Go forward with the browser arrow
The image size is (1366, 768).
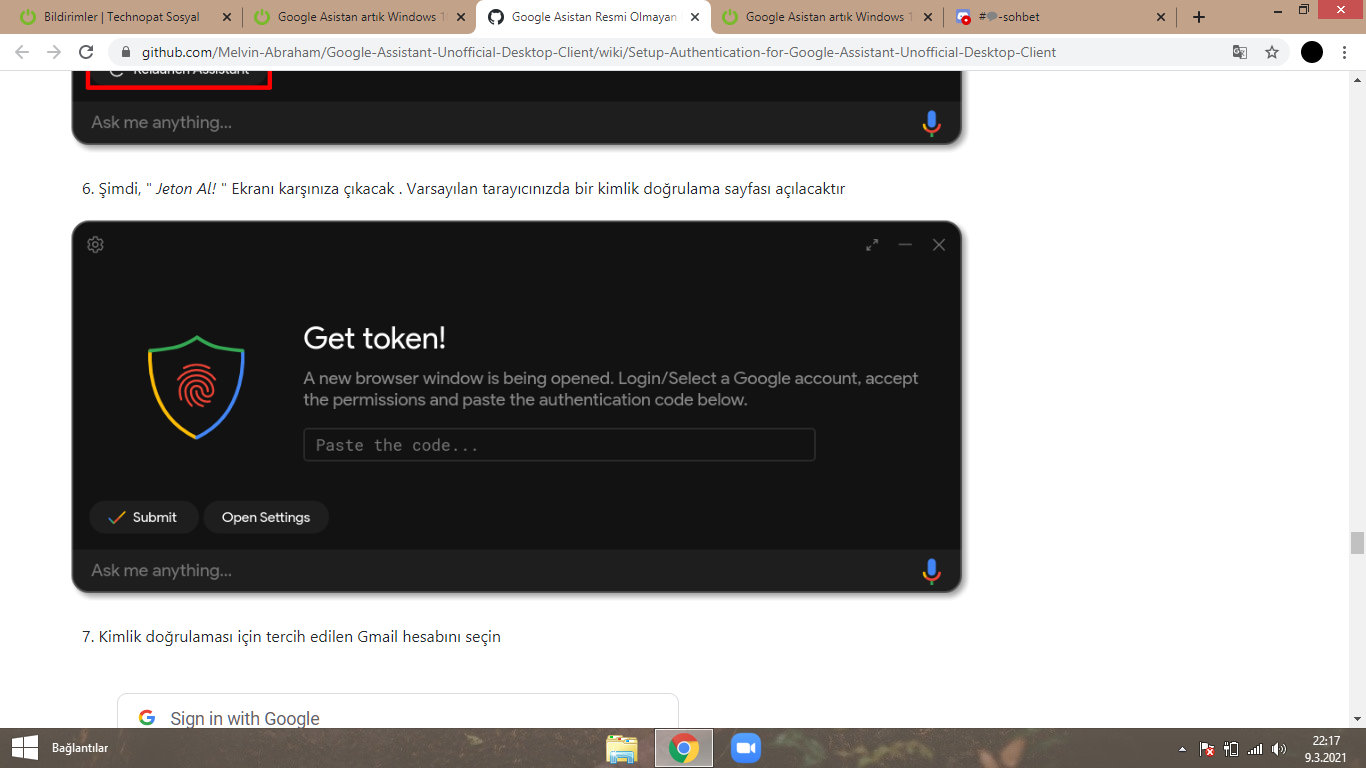(x=54, y=52)
